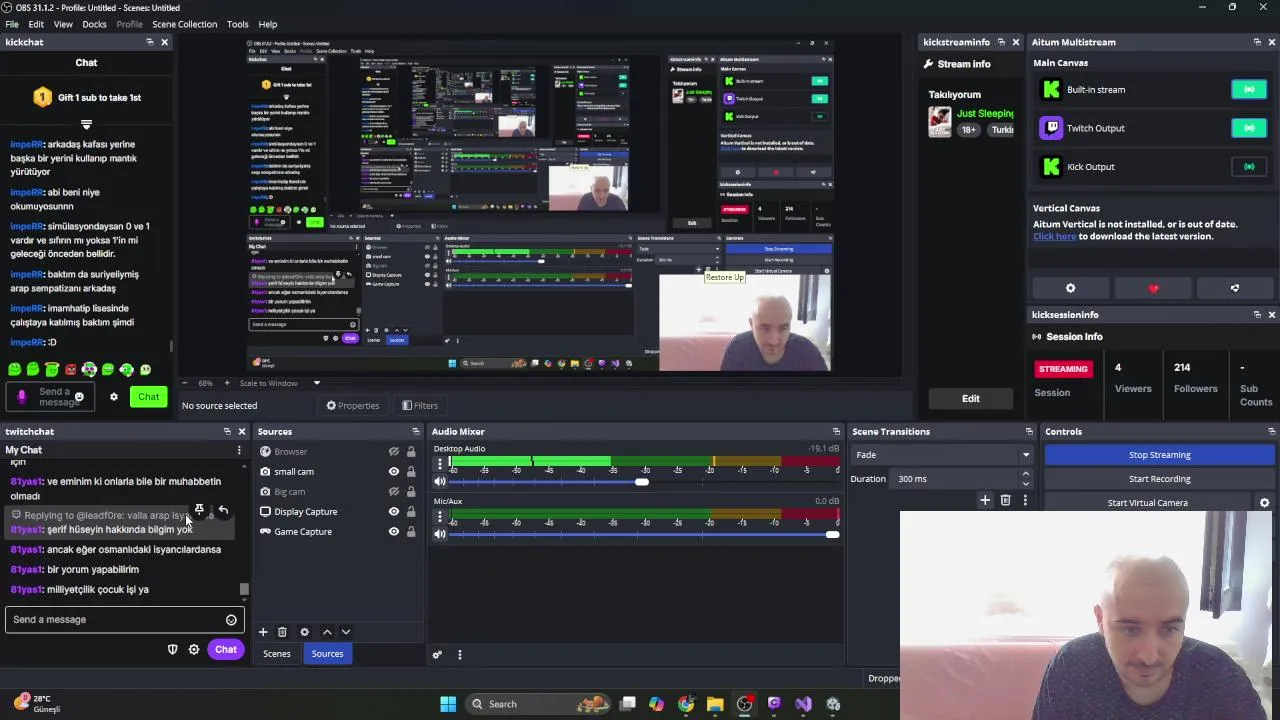Open scene transition properties three-dot menu
This screenshot has width=1280, height=720.
1025,500
